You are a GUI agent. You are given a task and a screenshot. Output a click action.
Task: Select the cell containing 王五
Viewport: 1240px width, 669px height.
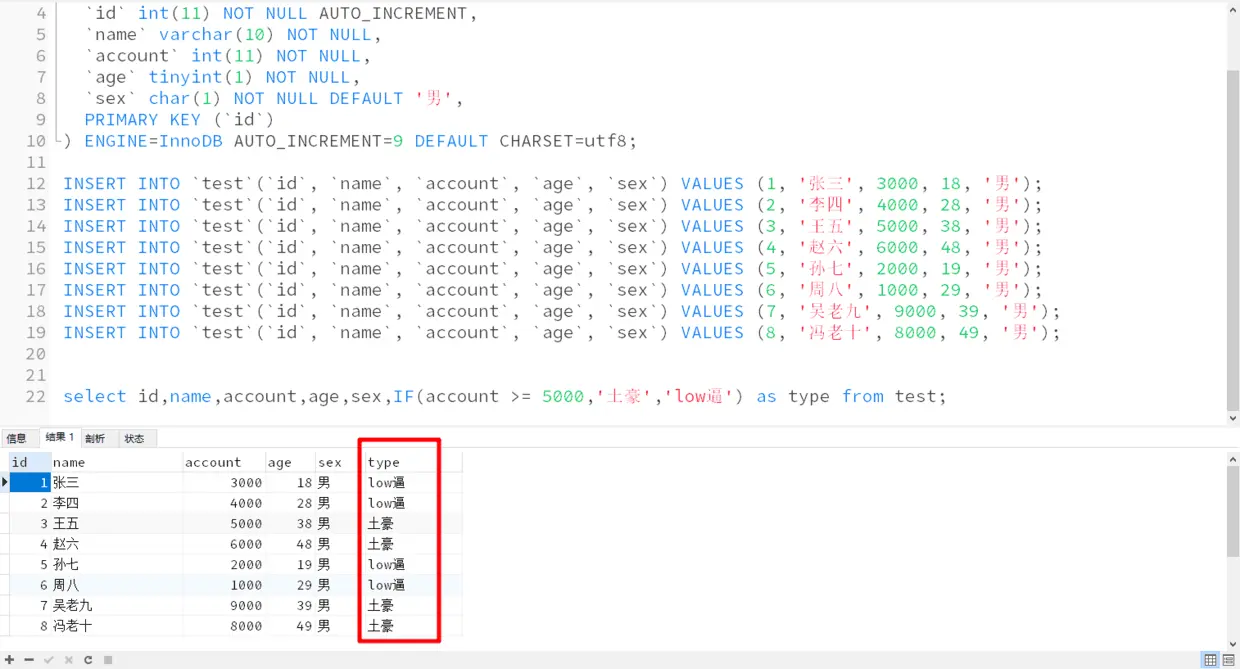pos(116,523)
